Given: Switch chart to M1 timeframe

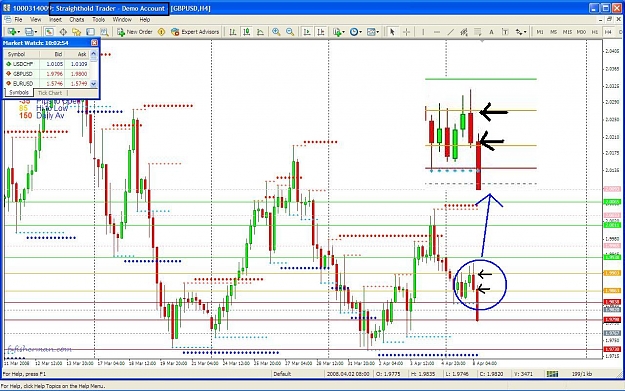Looking at the screenshot, I should pyautogui.click(x=540, y=32).
